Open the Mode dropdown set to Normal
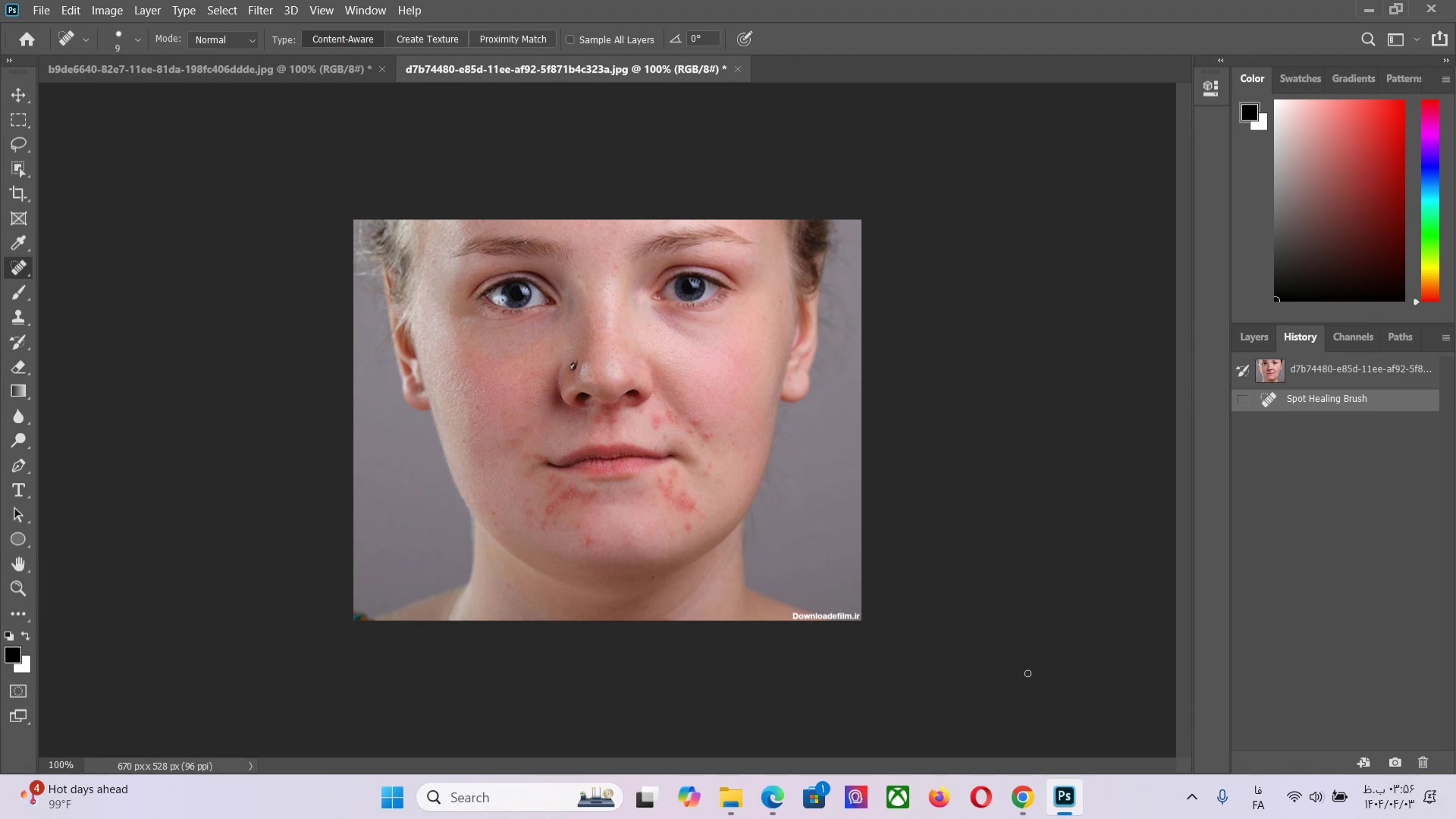 coord(224,39)
